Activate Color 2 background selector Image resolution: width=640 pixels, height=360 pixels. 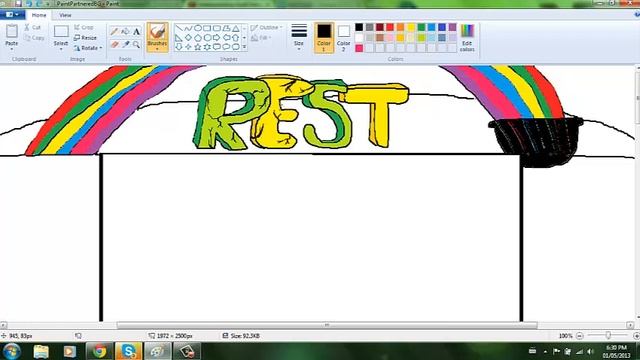[x=344, y=38]
